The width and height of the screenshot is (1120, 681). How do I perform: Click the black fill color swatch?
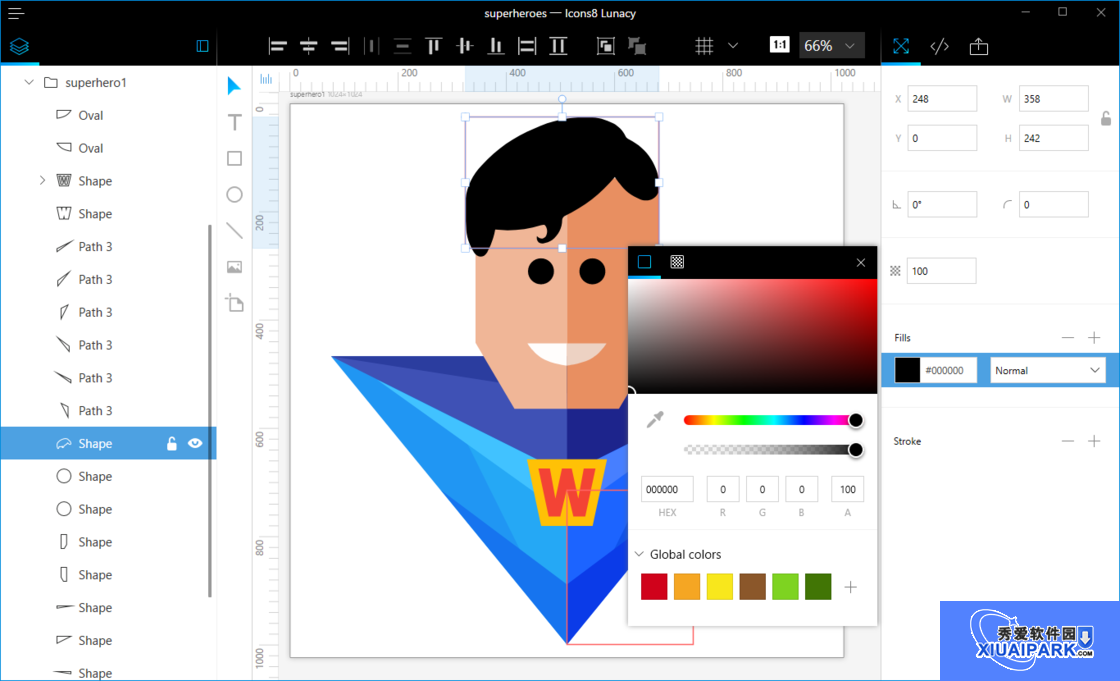point(907,370)
